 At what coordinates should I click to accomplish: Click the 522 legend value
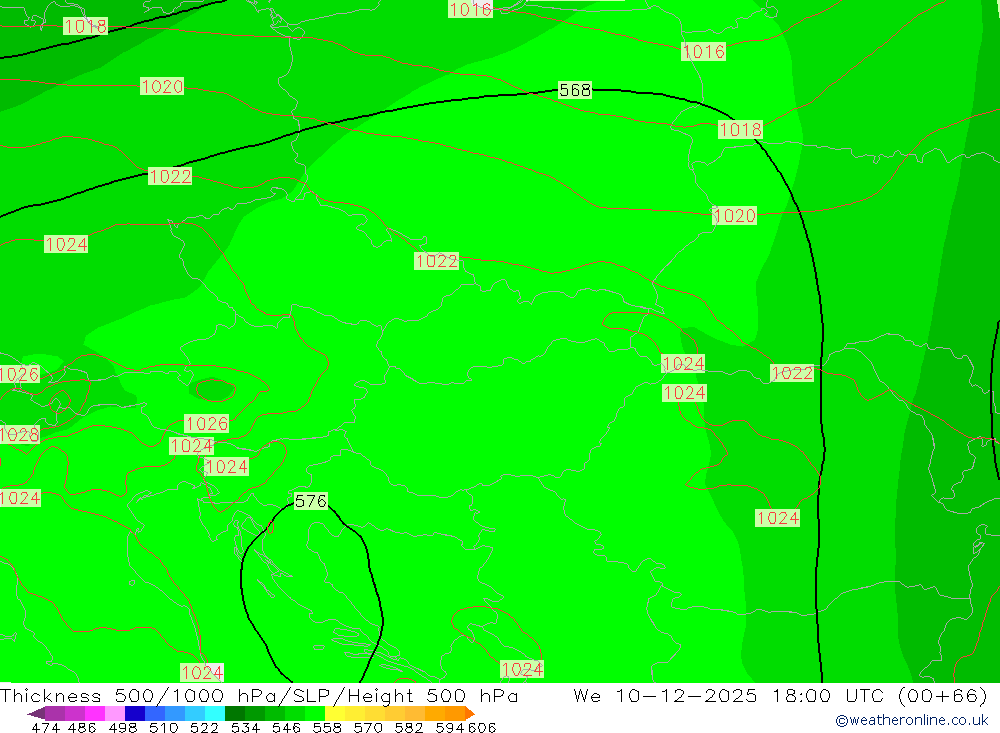204,728
